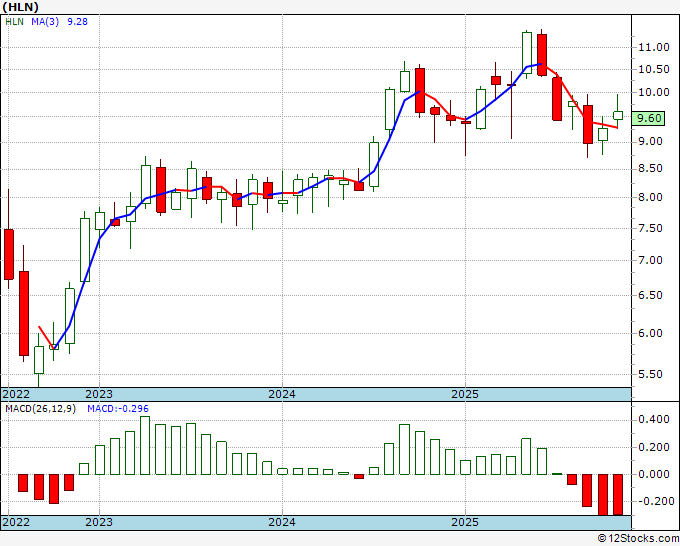Click the 10.00 price axis label
680x546 pixels.
(x=654, y=92)
